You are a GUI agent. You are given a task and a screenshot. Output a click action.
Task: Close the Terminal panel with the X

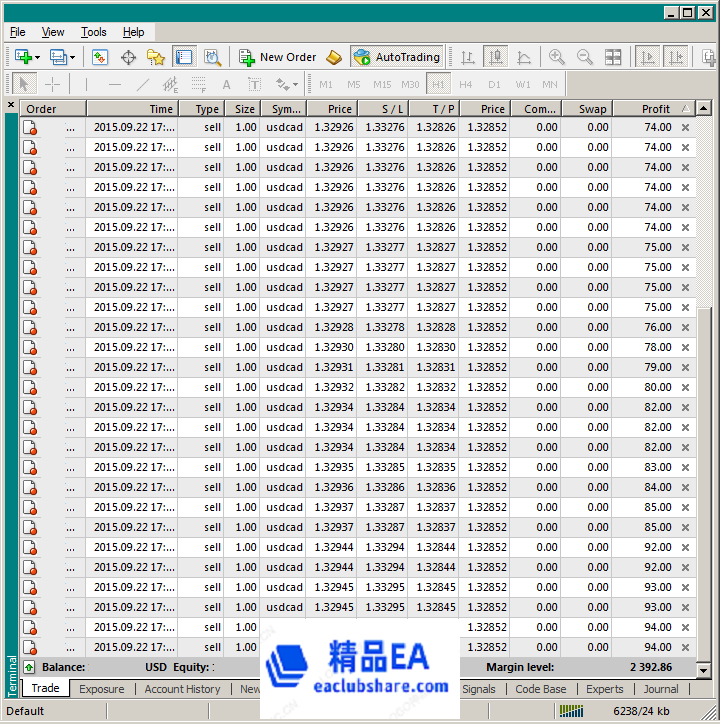click(11, 105)
